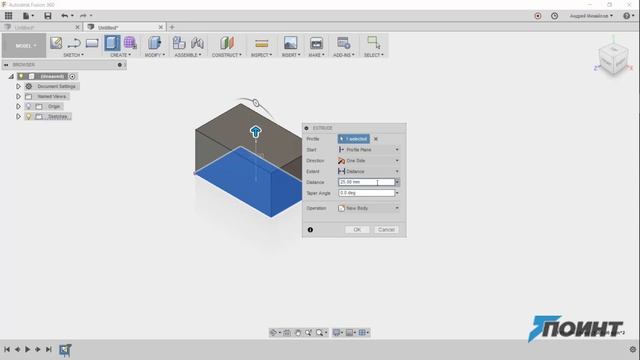Collapse the Browser panel arrows
This screenshot has width=640, height=360.
tap(6, 65)
